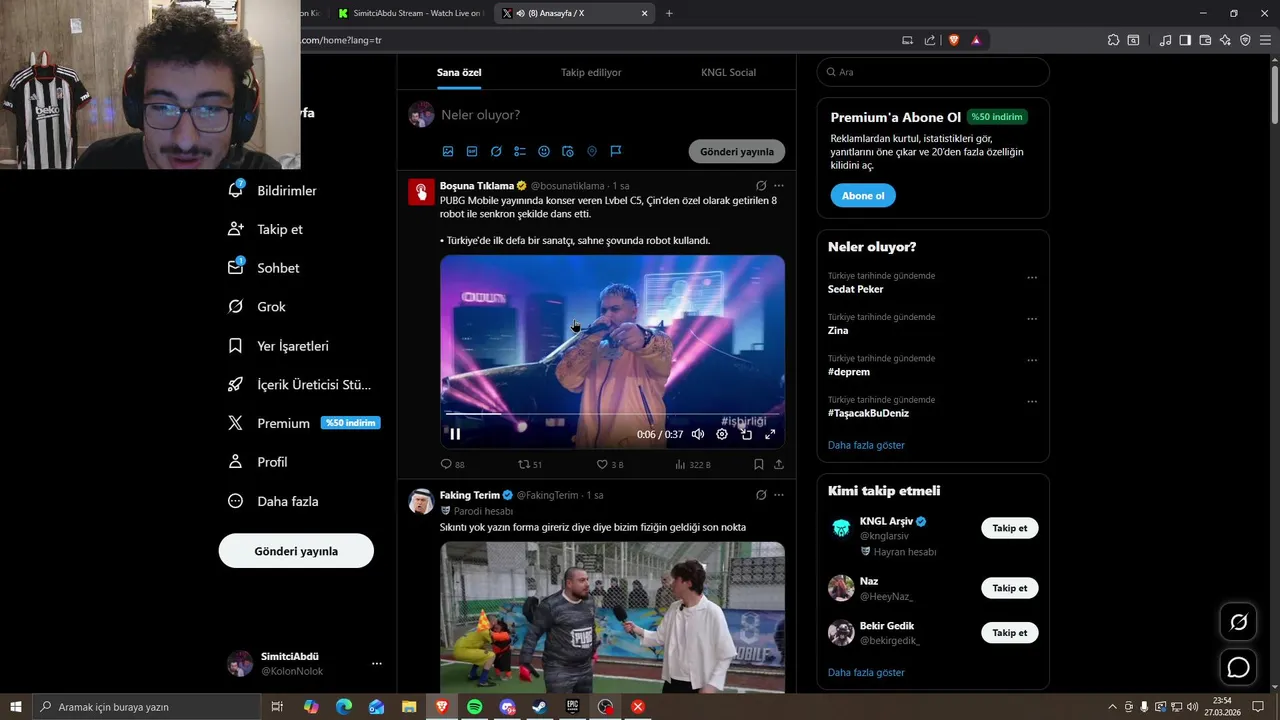Open Brave main hamburger menu
The height and width of the screenshot is (720, 1280).
click(1265, 40)
